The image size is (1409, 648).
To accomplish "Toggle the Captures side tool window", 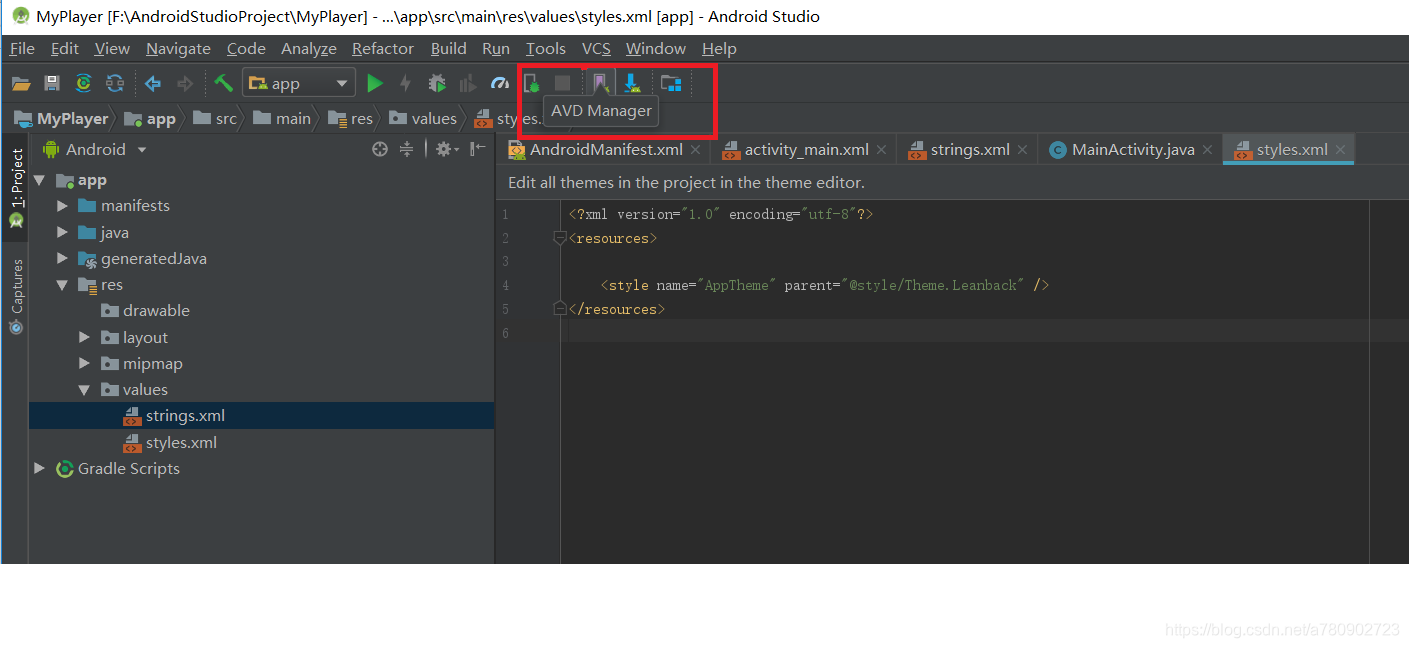I will click(x=16, y=297).
